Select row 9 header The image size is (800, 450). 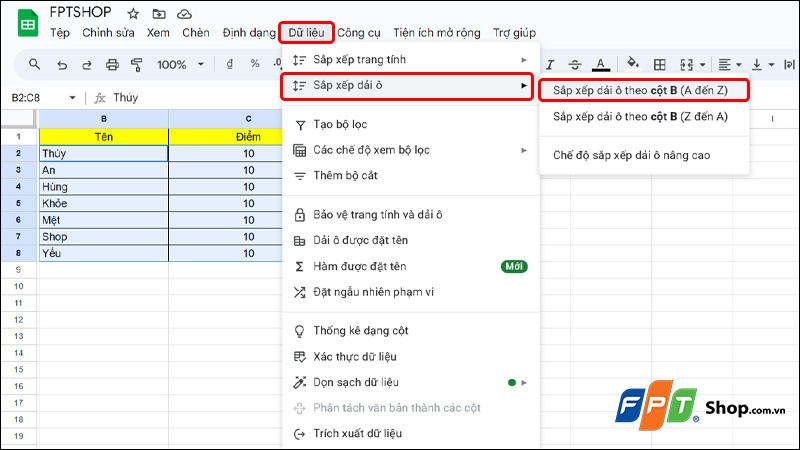click(18, 269)
